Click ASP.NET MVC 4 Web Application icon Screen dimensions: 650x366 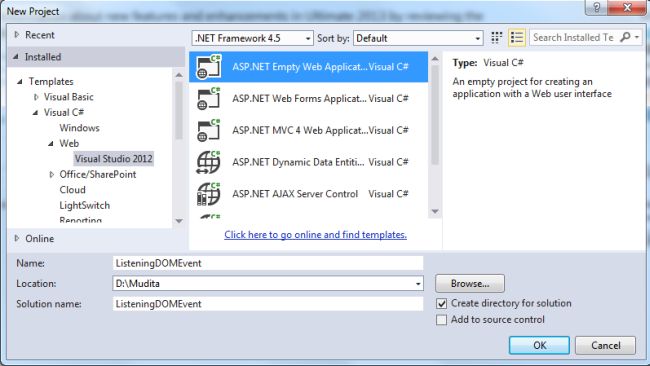click(x=209, y=130)
